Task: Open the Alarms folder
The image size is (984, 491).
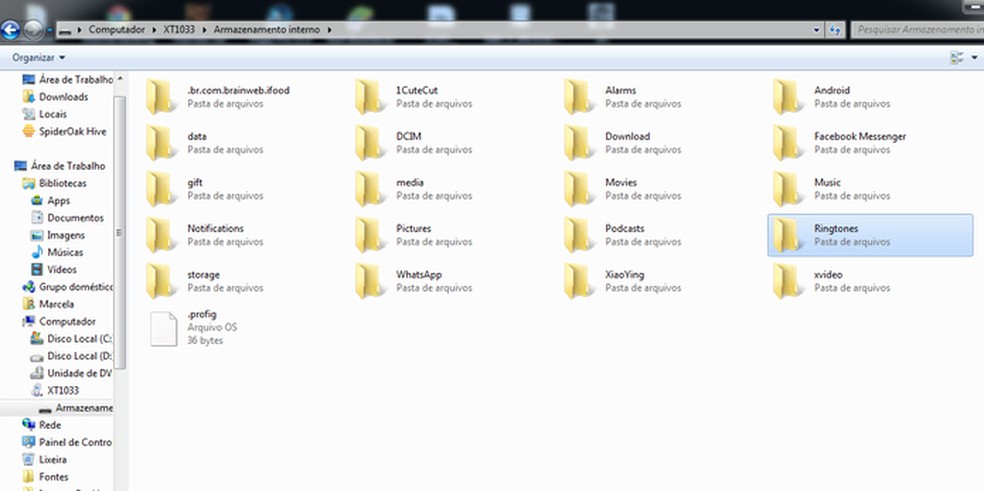Action: [623, 97]
